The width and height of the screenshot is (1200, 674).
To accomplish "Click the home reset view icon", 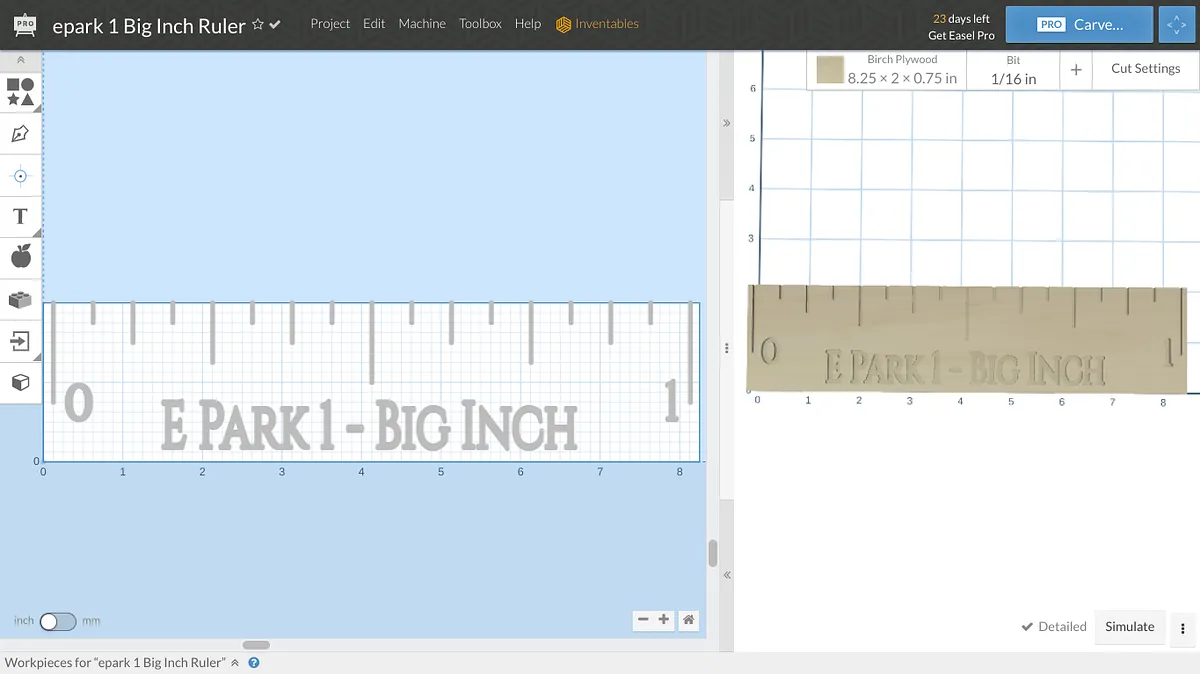I will (688, 620).
